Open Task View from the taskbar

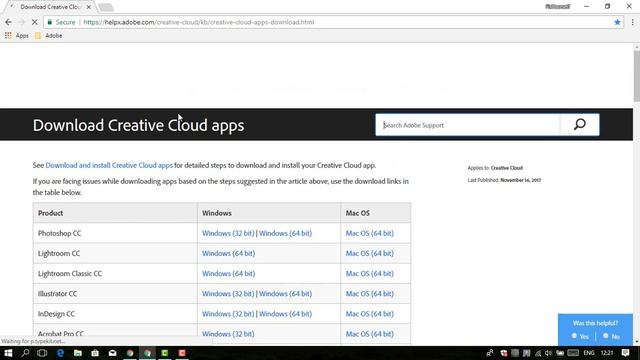42,353
